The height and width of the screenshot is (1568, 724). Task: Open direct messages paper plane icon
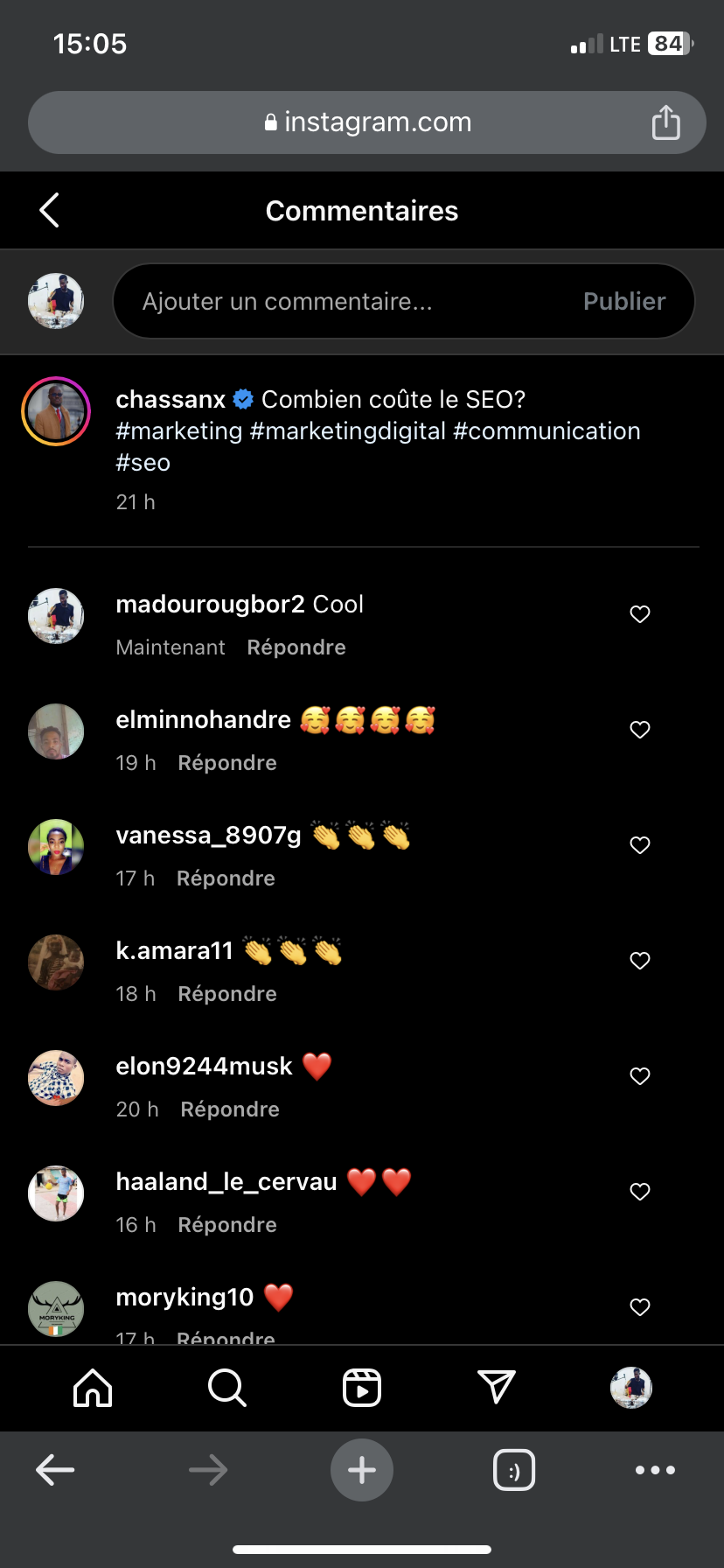[497, 1388]
